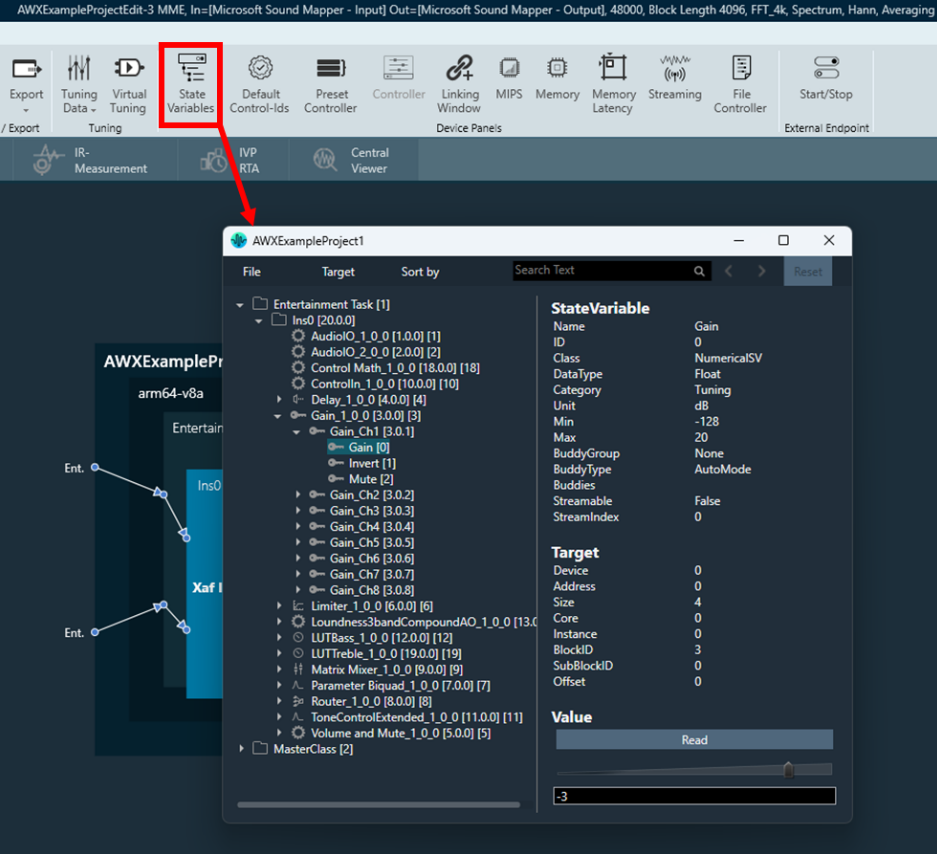Expand Delay_1_0_0 node
Image resolution: width=937 pixels, height=854 pixels.
click(x=278, y=399)
